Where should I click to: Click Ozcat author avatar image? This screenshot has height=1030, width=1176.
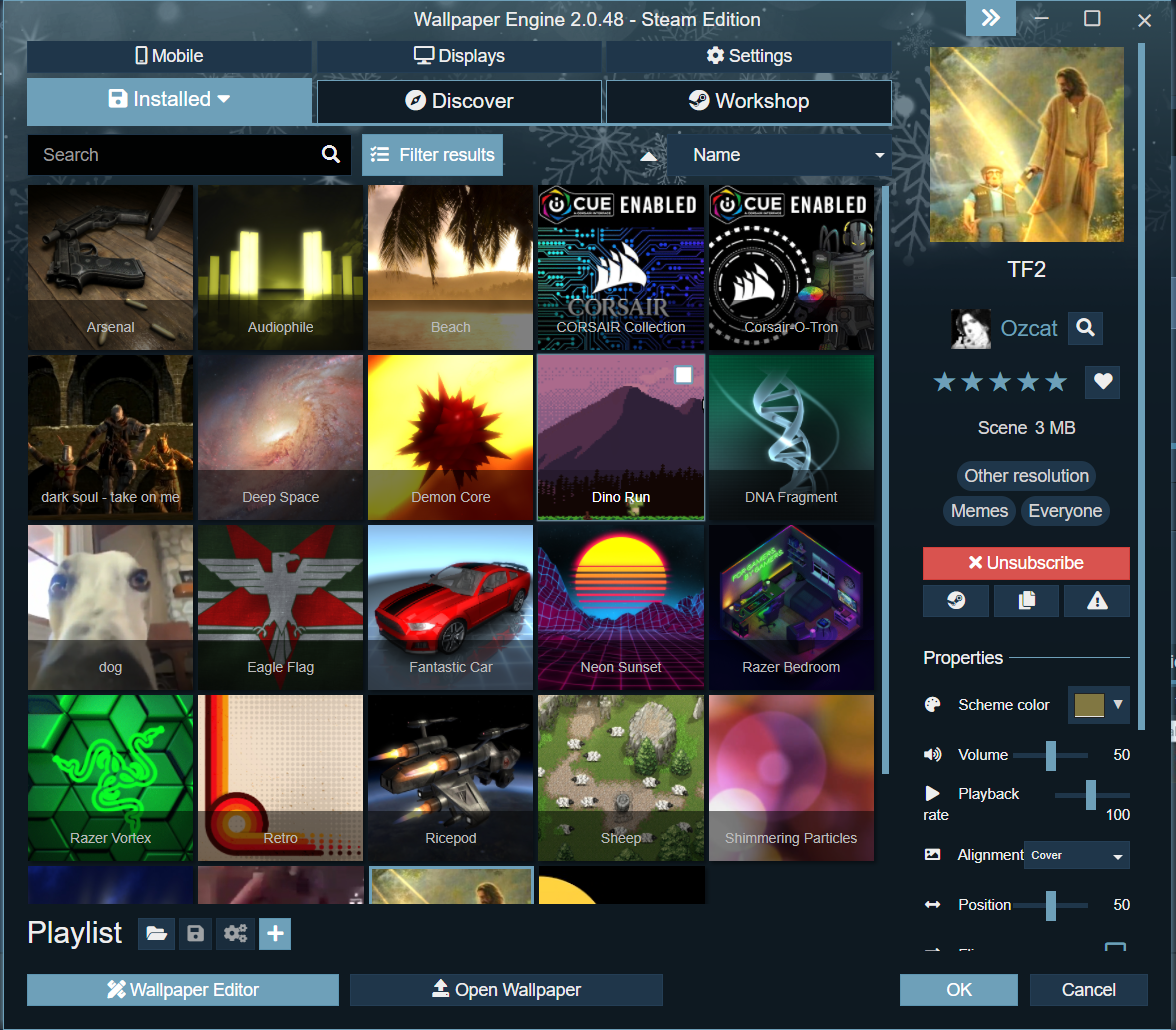click(970, 329)
